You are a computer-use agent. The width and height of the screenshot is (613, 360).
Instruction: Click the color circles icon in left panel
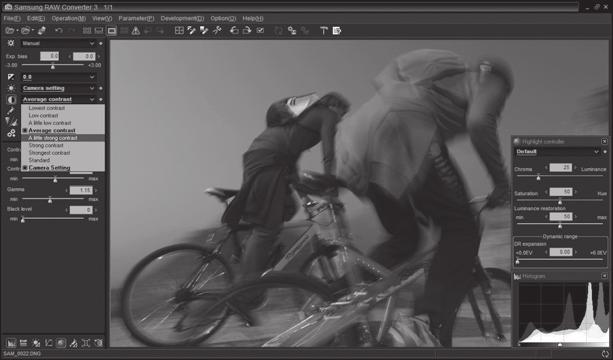11,134
